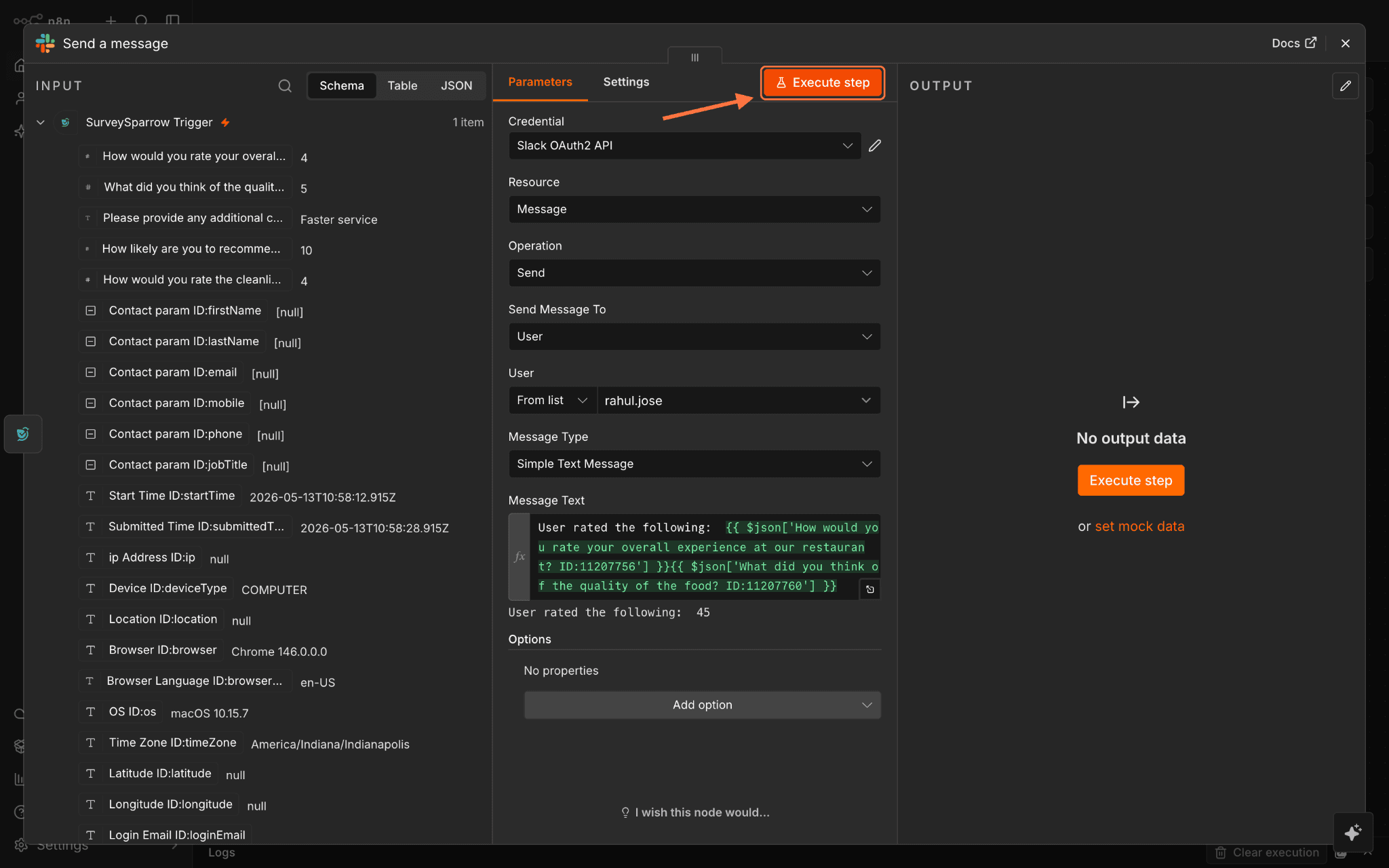Click the fx expression icon beside Message Text
Viewport: 1389px width, 868px height.
(520, 557)
